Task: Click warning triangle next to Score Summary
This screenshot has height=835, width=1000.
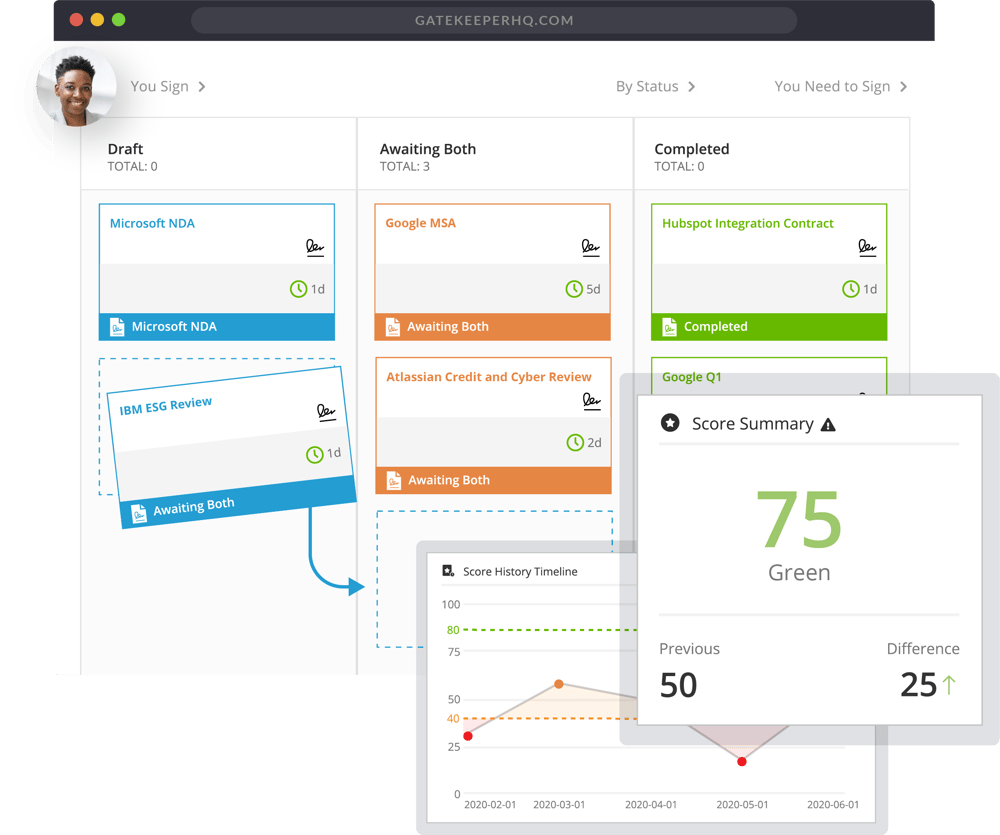Action: click(828, 425)
